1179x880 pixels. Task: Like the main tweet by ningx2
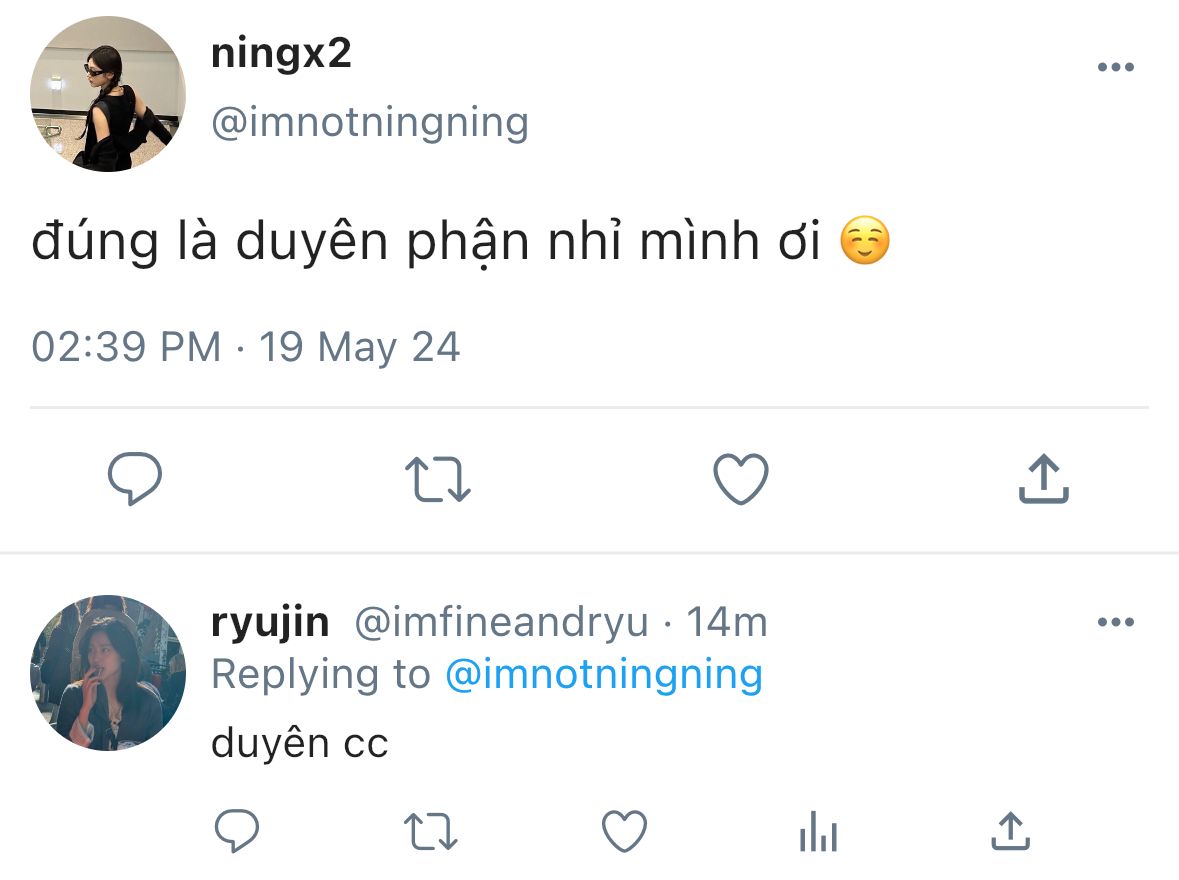[741, 479]
